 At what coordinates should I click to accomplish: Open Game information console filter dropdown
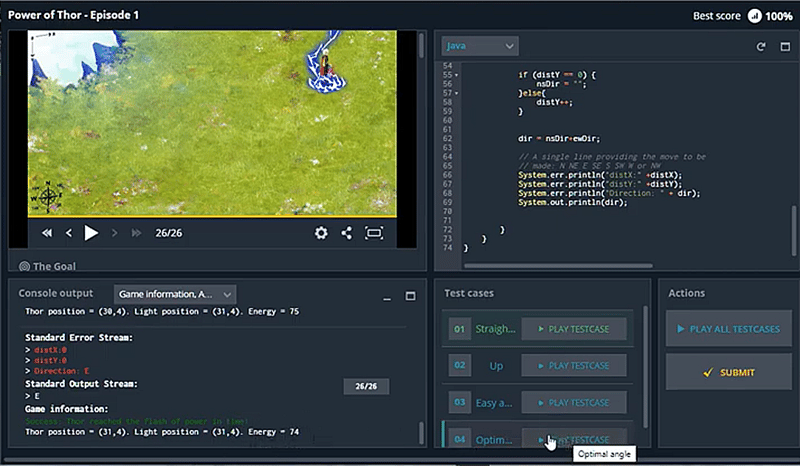pos(175,294)
